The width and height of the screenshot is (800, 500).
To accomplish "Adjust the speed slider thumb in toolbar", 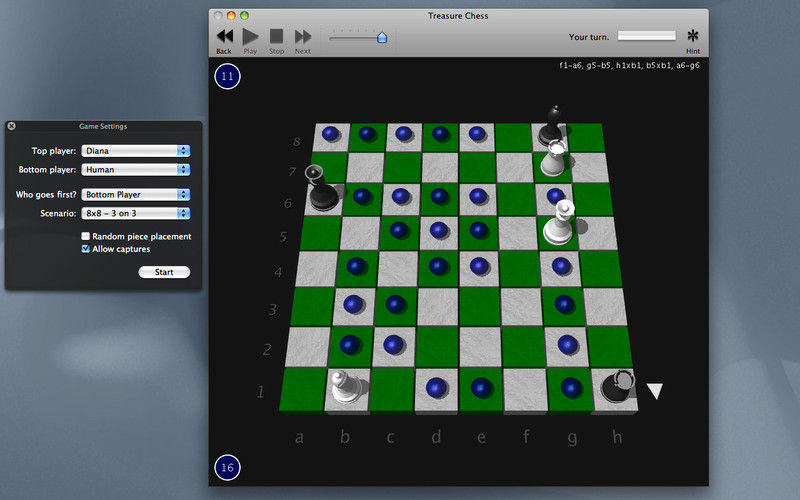I will 382,37.
